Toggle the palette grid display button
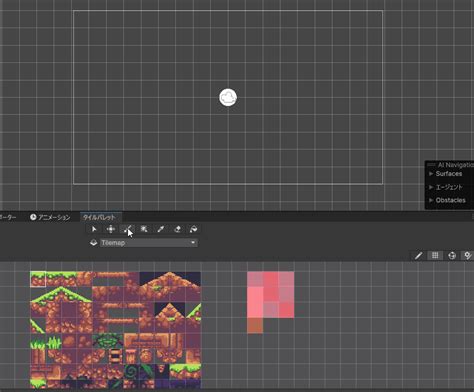 [x=435, y=256]
